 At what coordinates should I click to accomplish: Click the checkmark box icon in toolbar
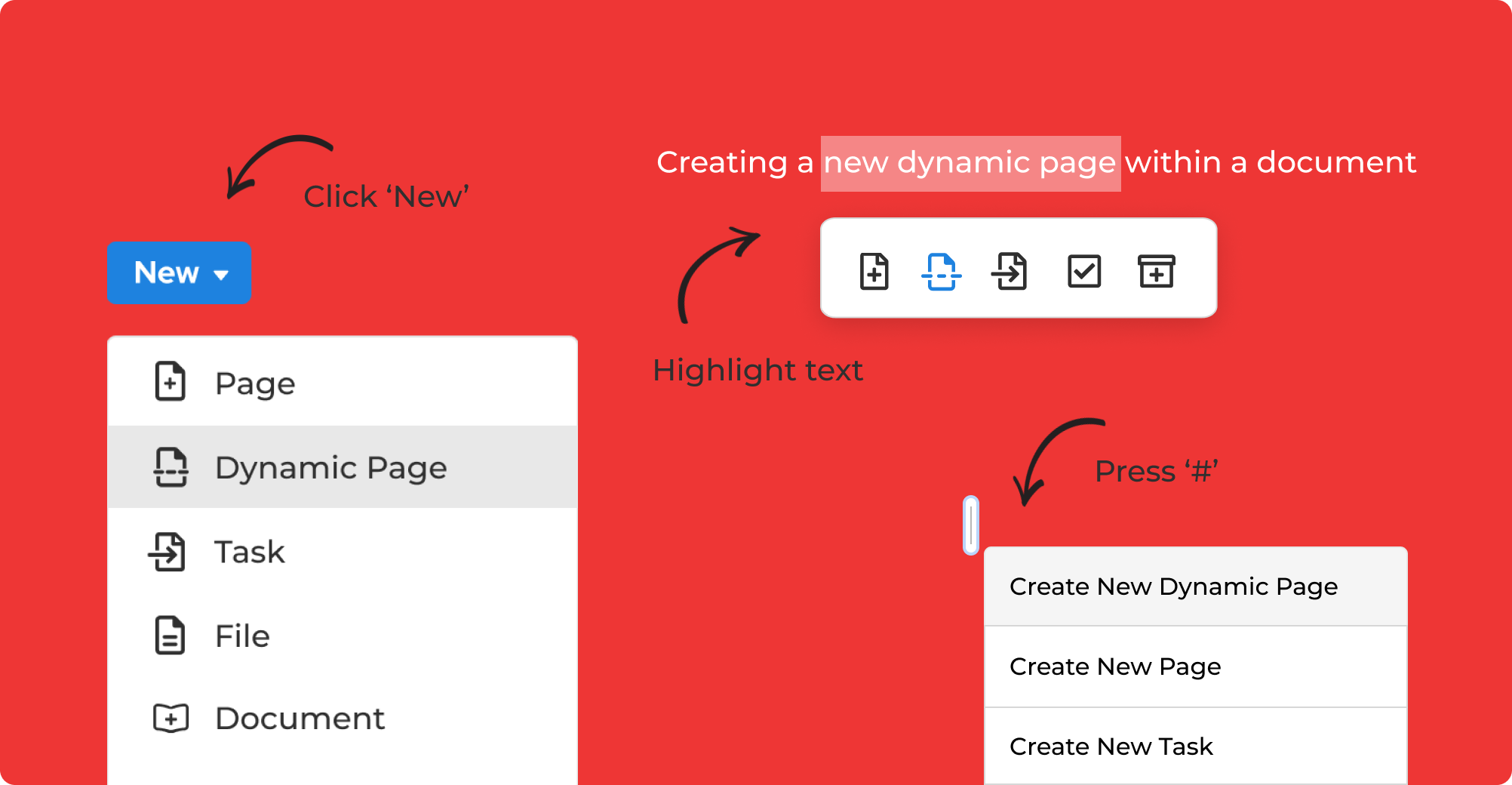(1084, 271)
